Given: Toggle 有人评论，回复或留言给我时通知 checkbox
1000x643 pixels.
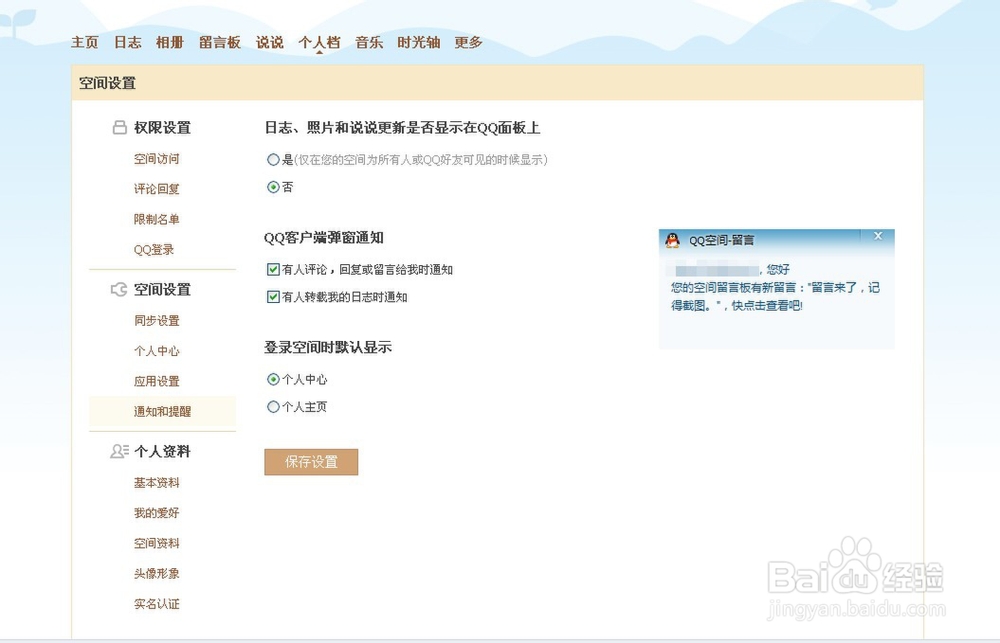Looking at the screenshot, I should tap(273, 270).
